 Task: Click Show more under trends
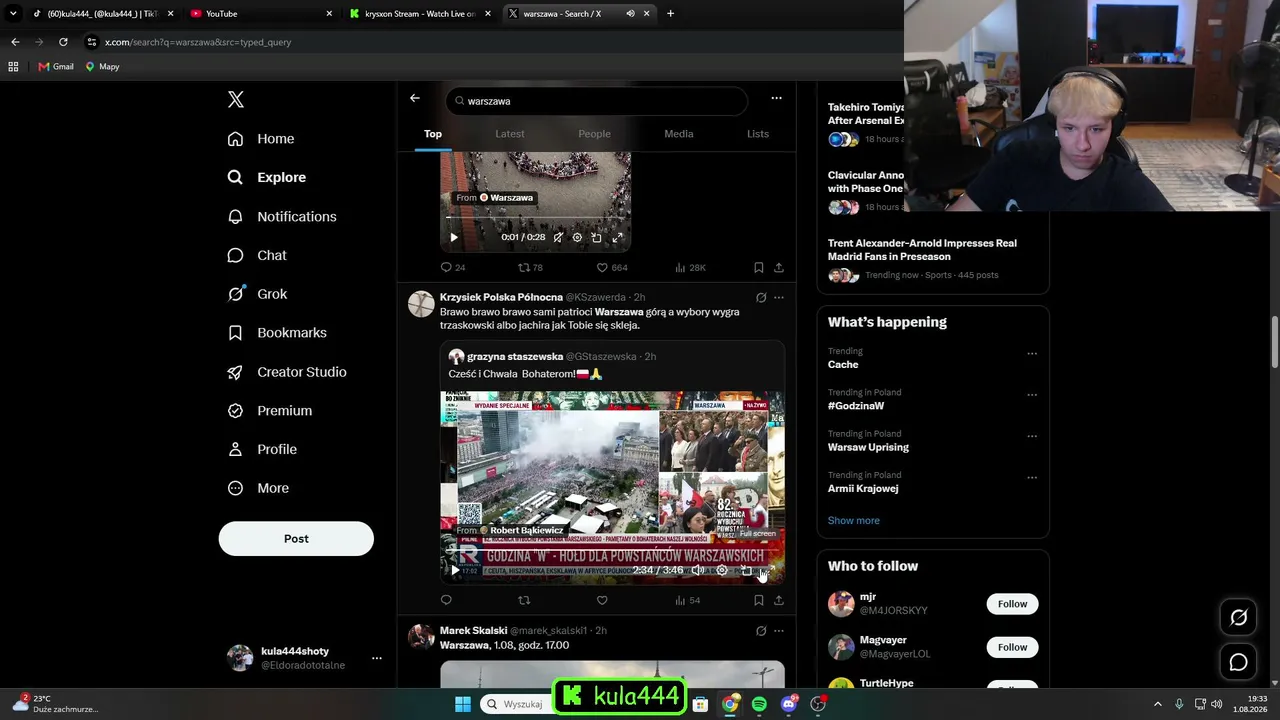[854, 521]
